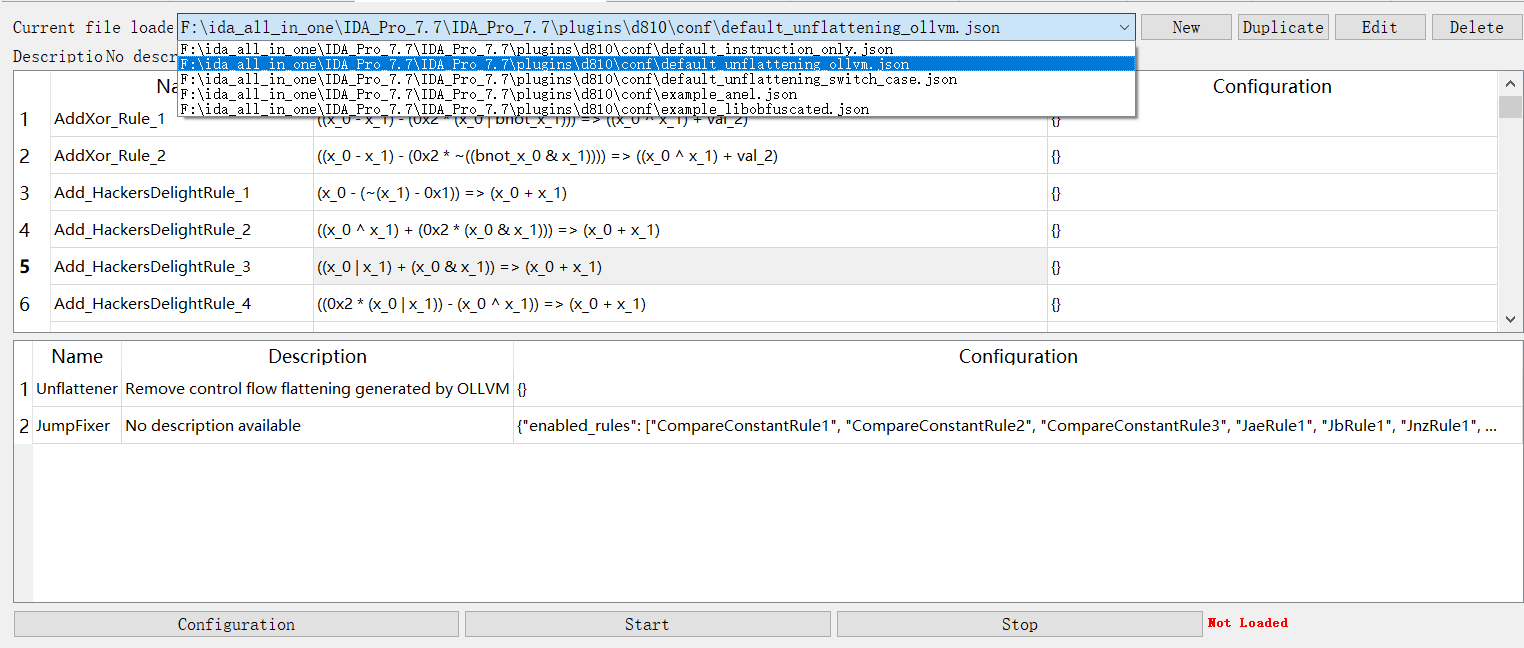Viewport: 1524px width, 648px height.
Task: Click Start to begin deobfuscation
Action: point(647,624)
